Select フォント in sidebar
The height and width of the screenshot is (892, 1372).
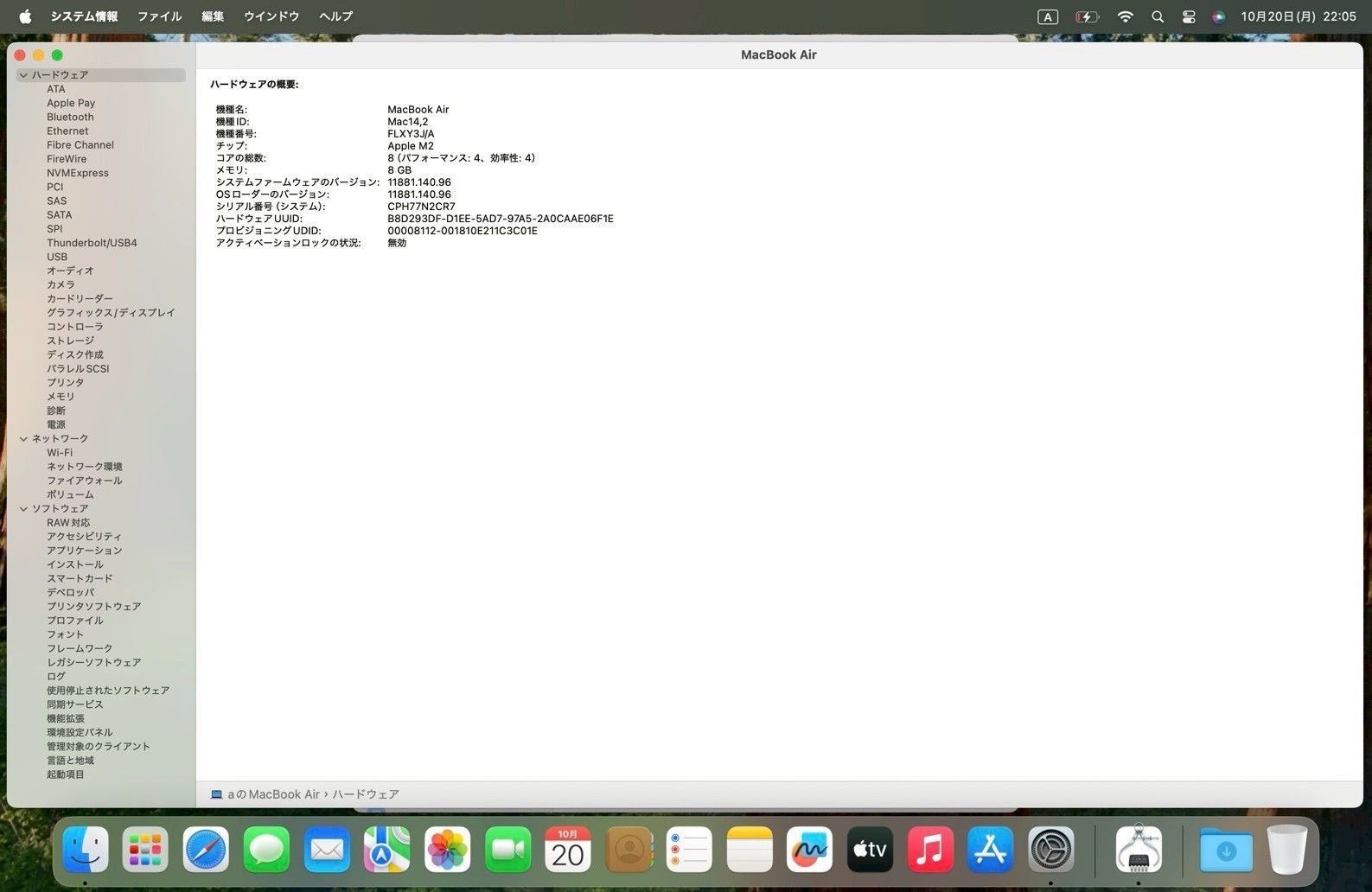coord(66,634)
